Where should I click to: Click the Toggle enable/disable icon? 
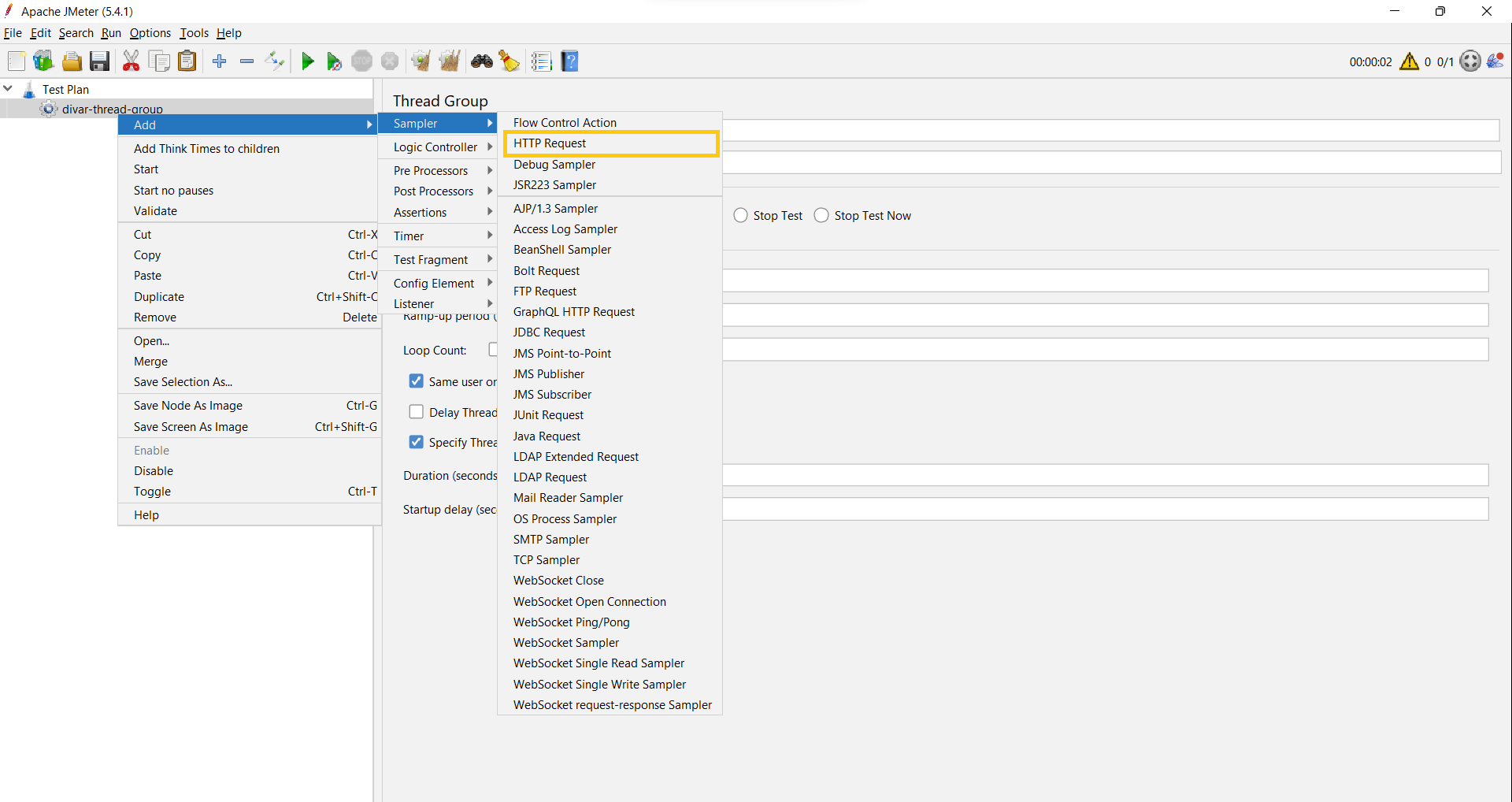(x=275, y=61)
